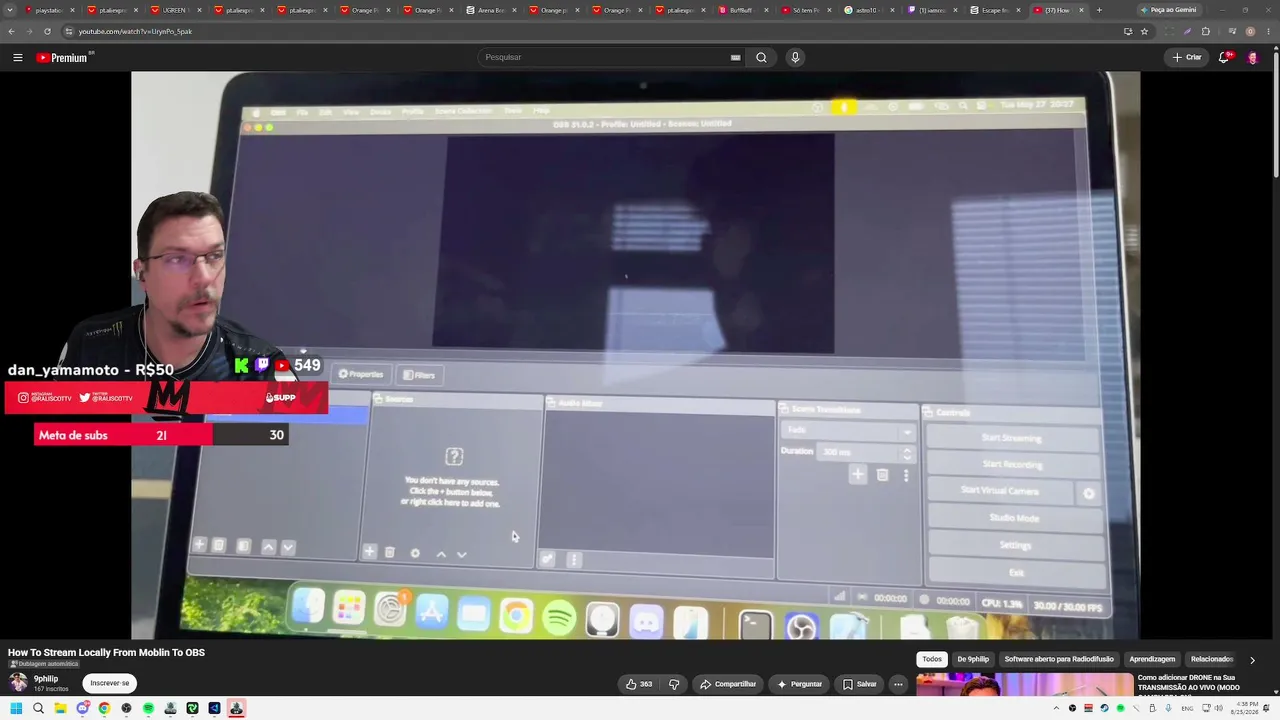Open Windows taskbar search
1280x720 pixels.
[38, 708]
